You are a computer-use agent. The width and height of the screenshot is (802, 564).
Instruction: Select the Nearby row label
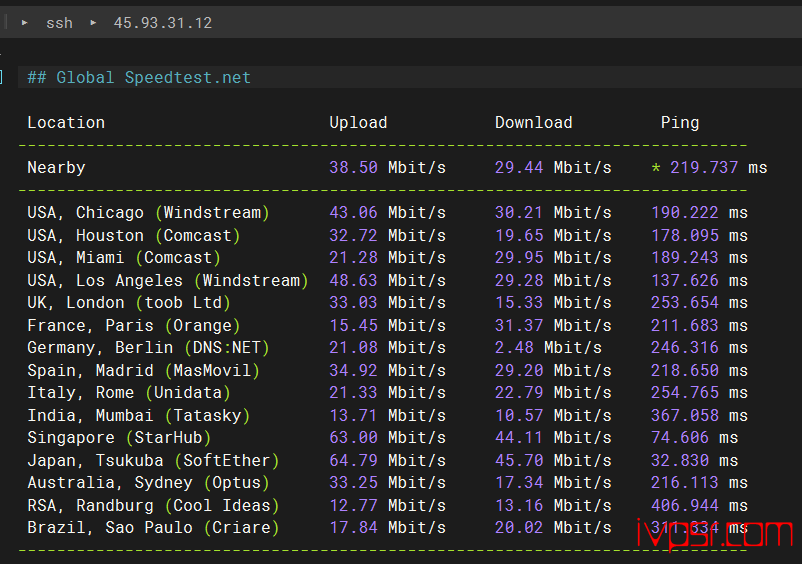[56, 168]
